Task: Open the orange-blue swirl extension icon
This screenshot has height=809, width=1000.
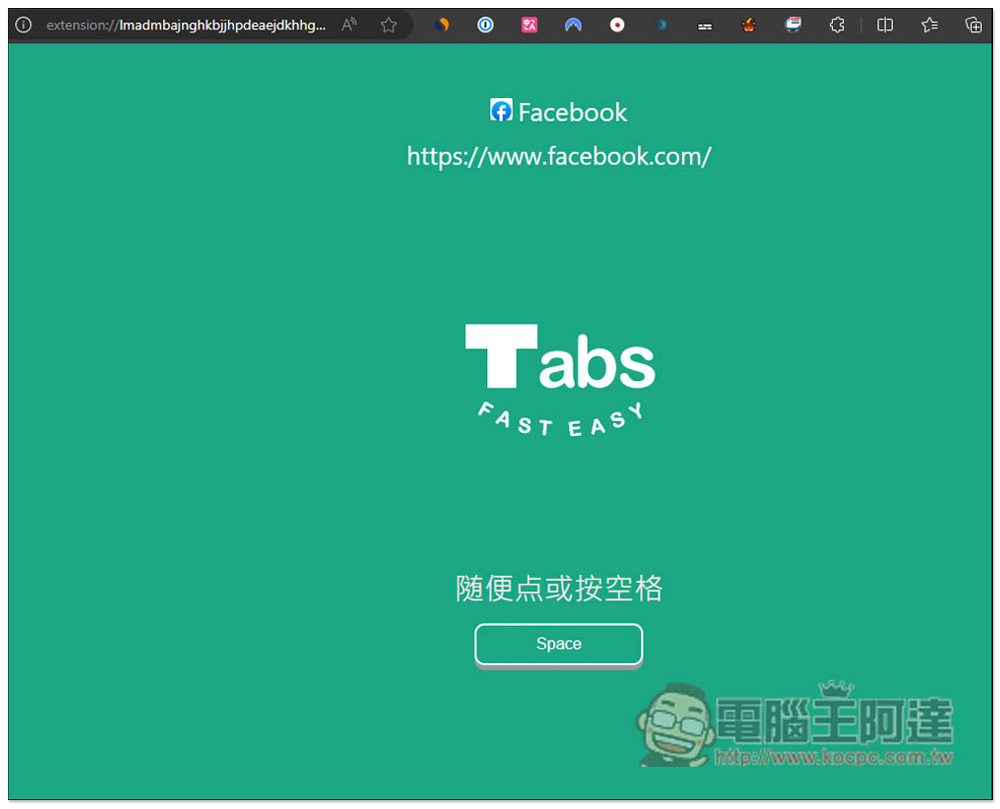Action: [x=441, y=25]
